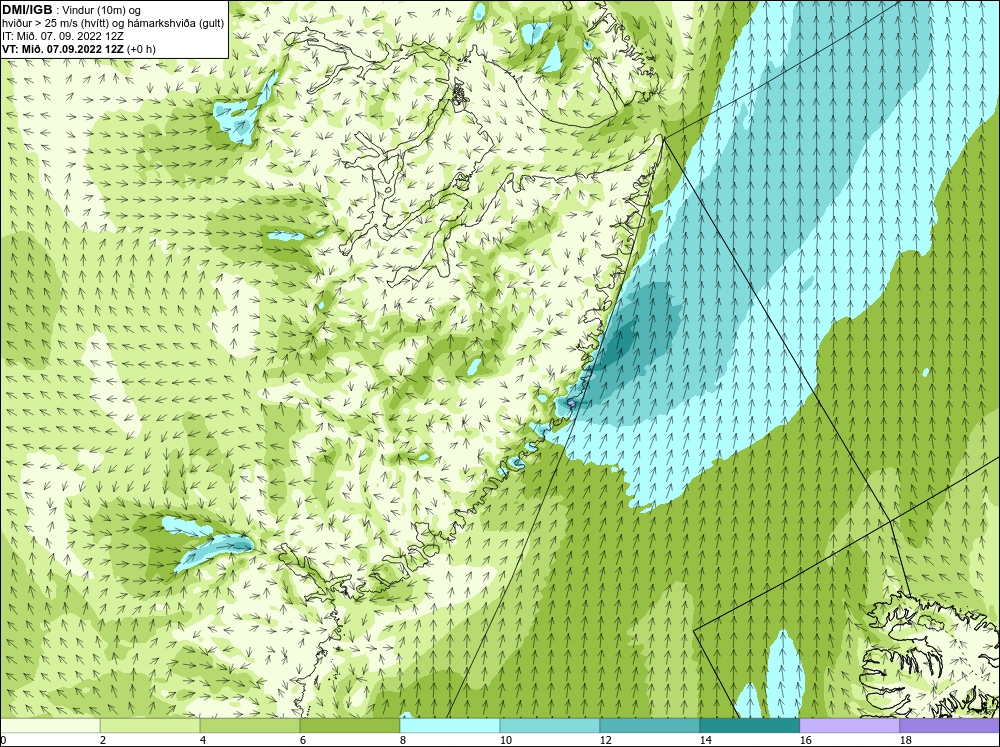Click the 'hviður > 25 m/s' legend description line
The height and width of the screenshot is (747, 1000).
tap(113, 23)
